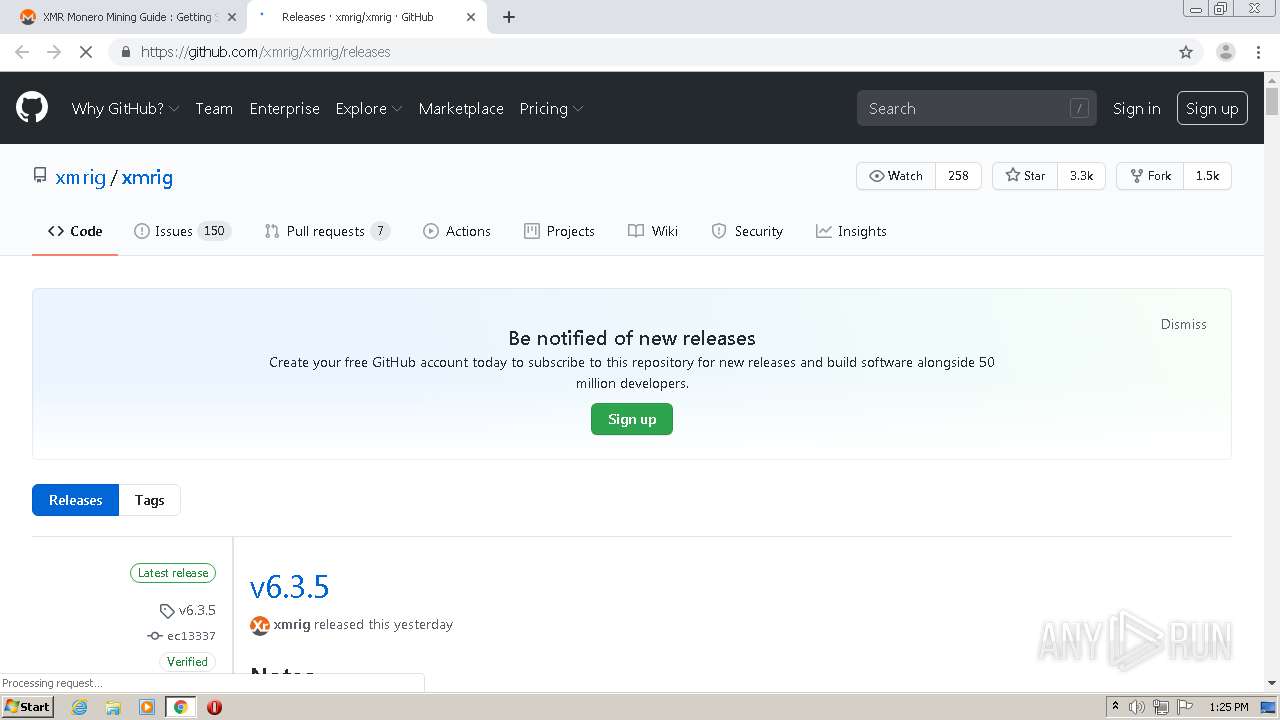Open the red security app in taskbar
This screenshot has height=720, width=1280.
tap(214, 707)
